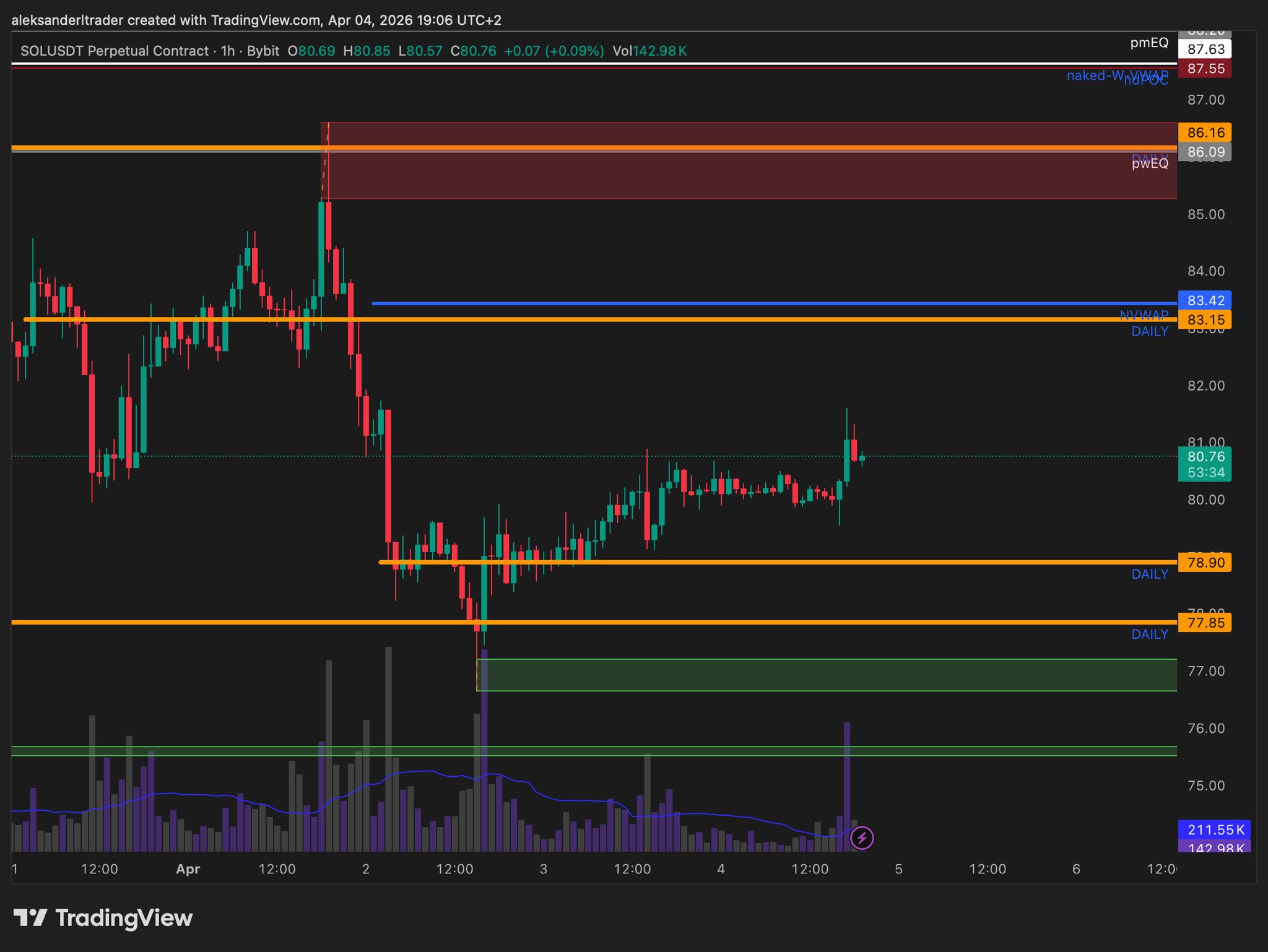Open the TradingView.com attribution text
Screen dimensions: 1268x952
tap(265, 20)
